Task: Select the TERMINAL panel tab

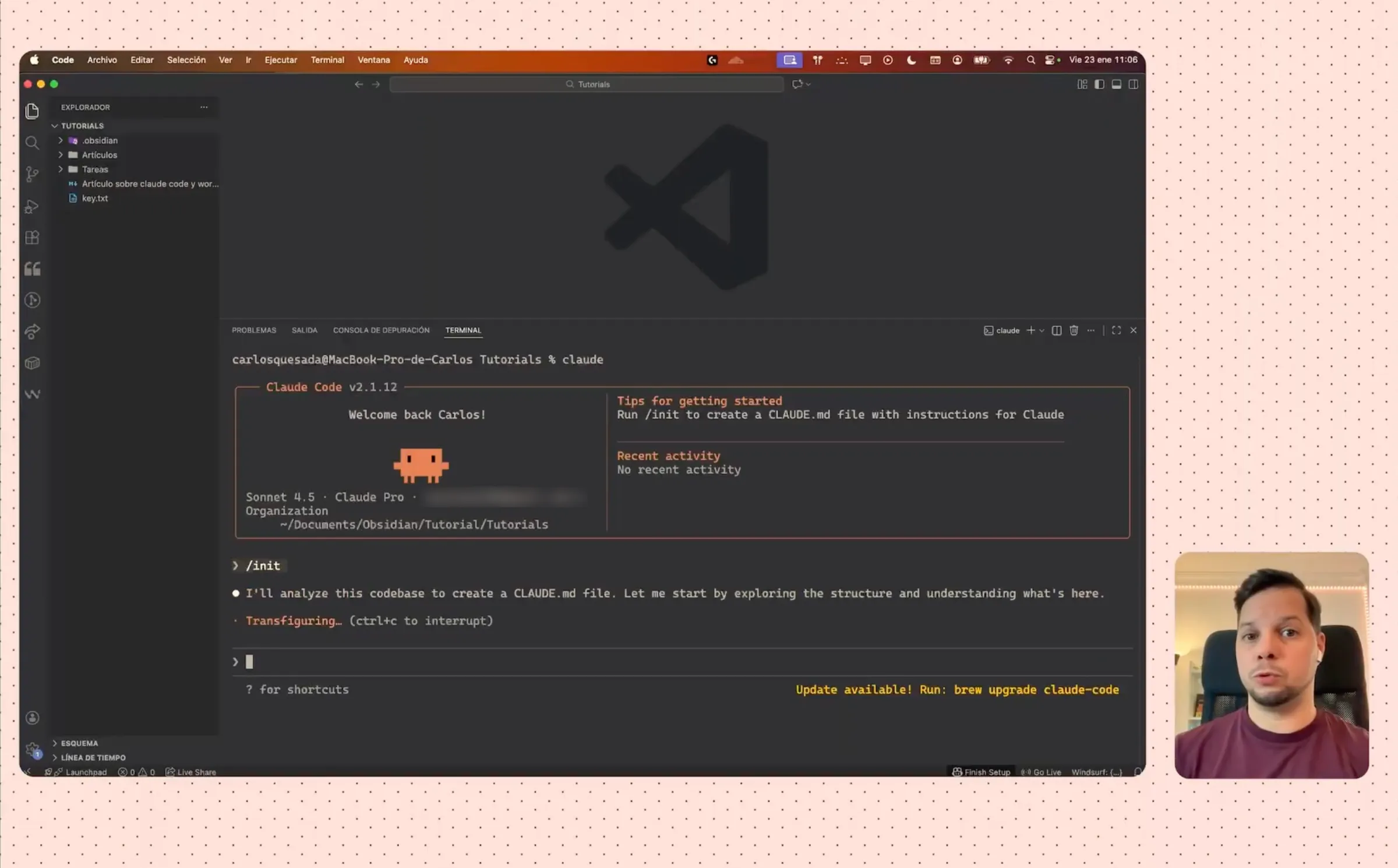Action: click(x=464, y=330)
